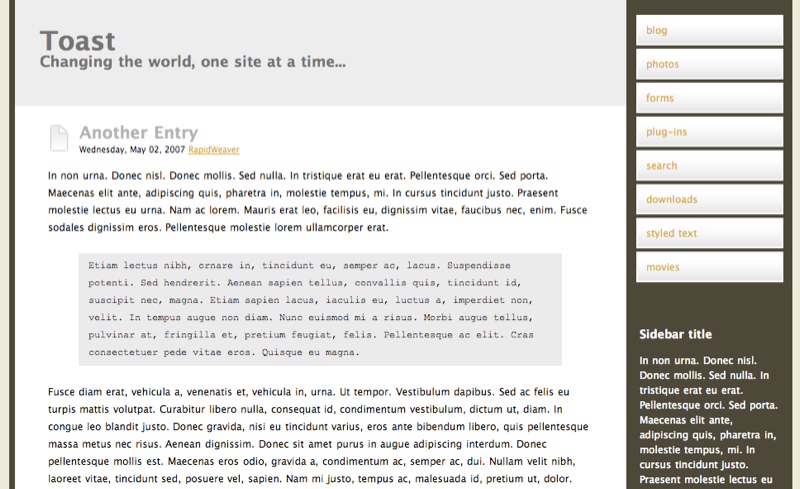This screenshot has height=489, width=800.
Task: Click the Sidebar title heading
Action: 675,334
